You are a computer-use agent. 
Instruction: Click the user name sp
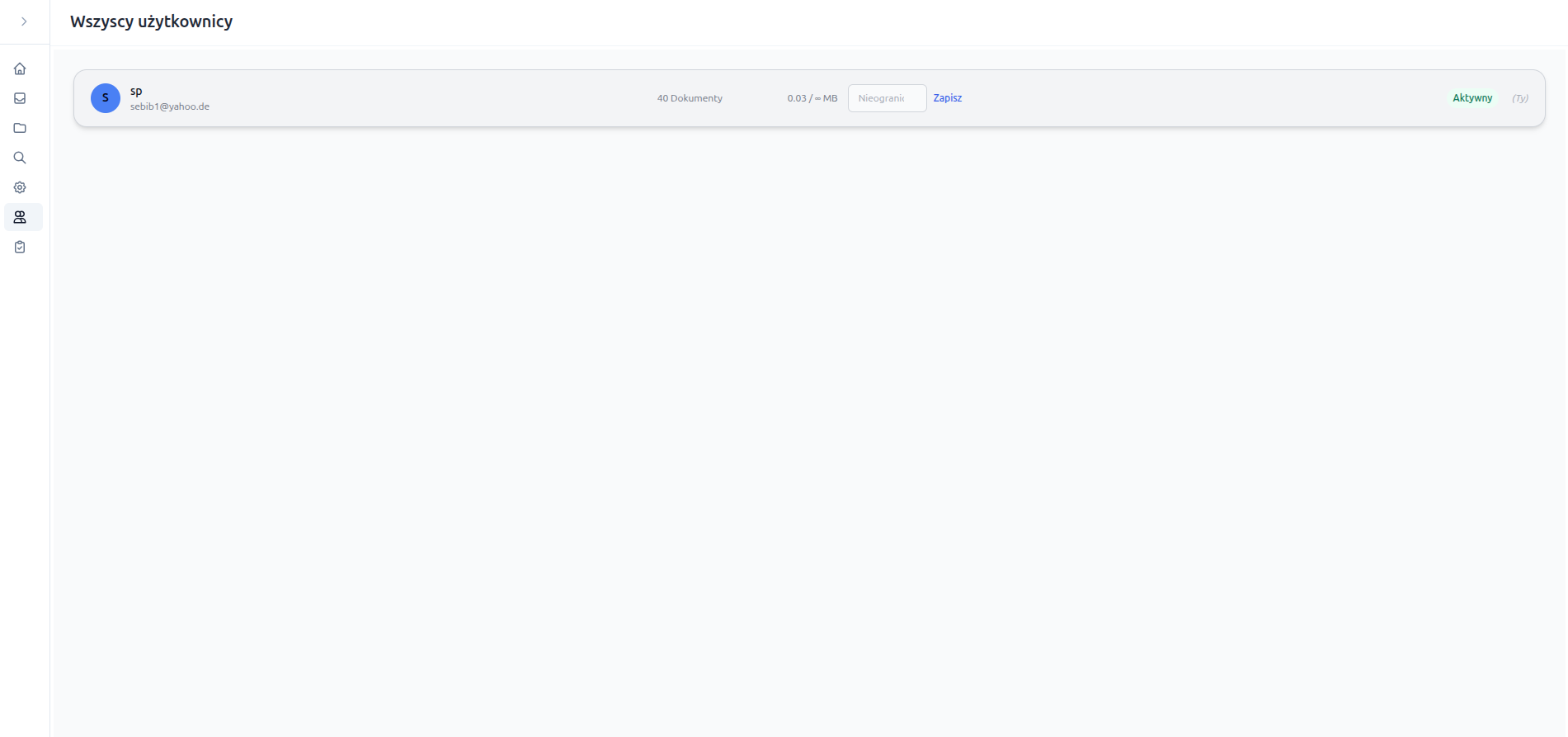(136, 91)
